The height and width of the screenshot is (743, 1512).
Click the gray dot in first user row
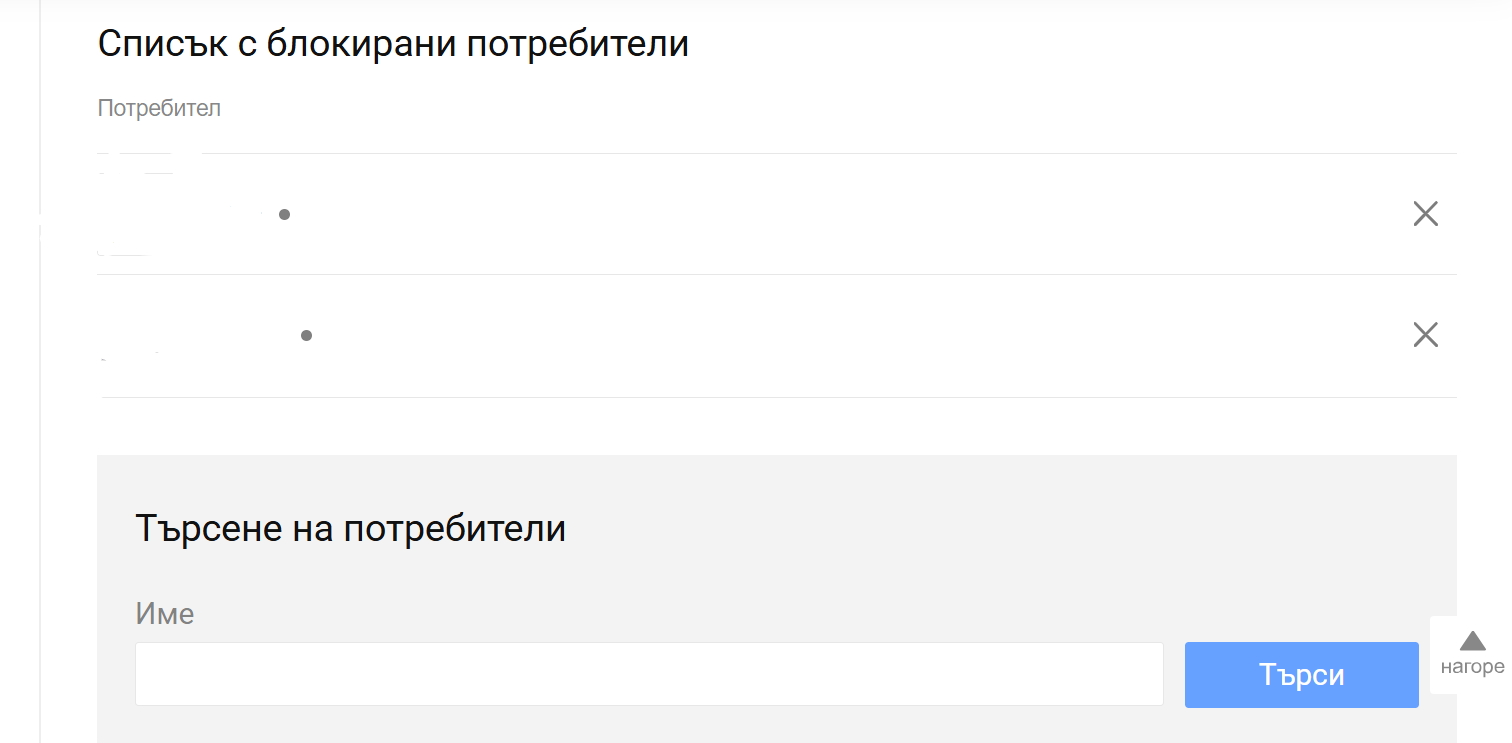284,214
